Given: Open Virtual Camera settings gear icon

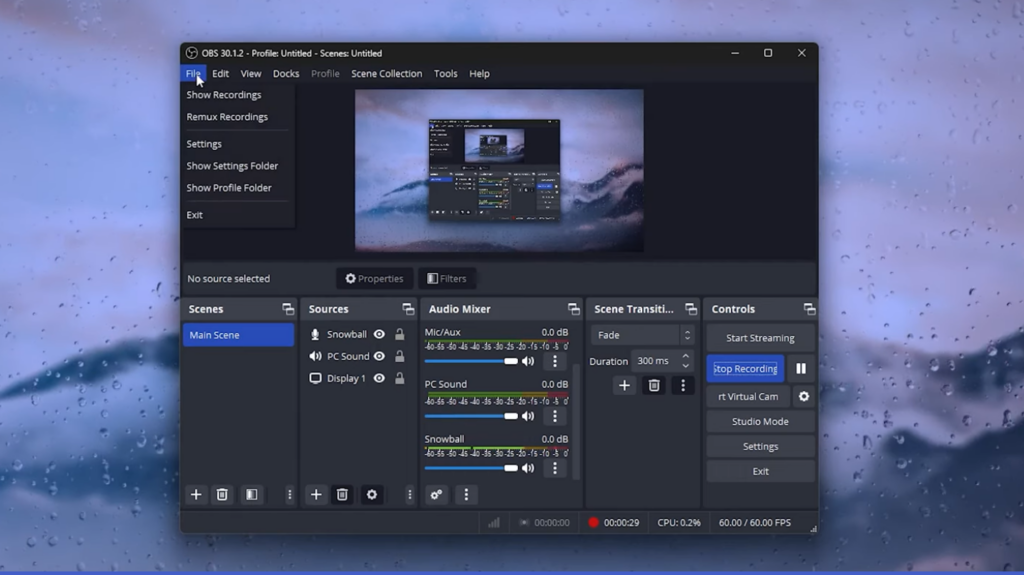Looking at the screenshot, I should click(803, 397).
